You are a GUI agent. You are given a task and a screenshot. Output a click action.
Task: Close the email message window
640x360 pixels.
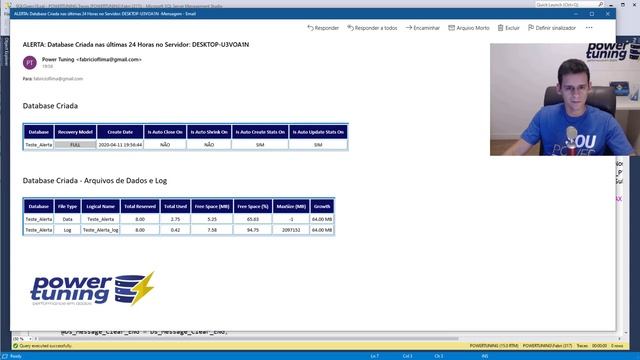coord(608,14)
